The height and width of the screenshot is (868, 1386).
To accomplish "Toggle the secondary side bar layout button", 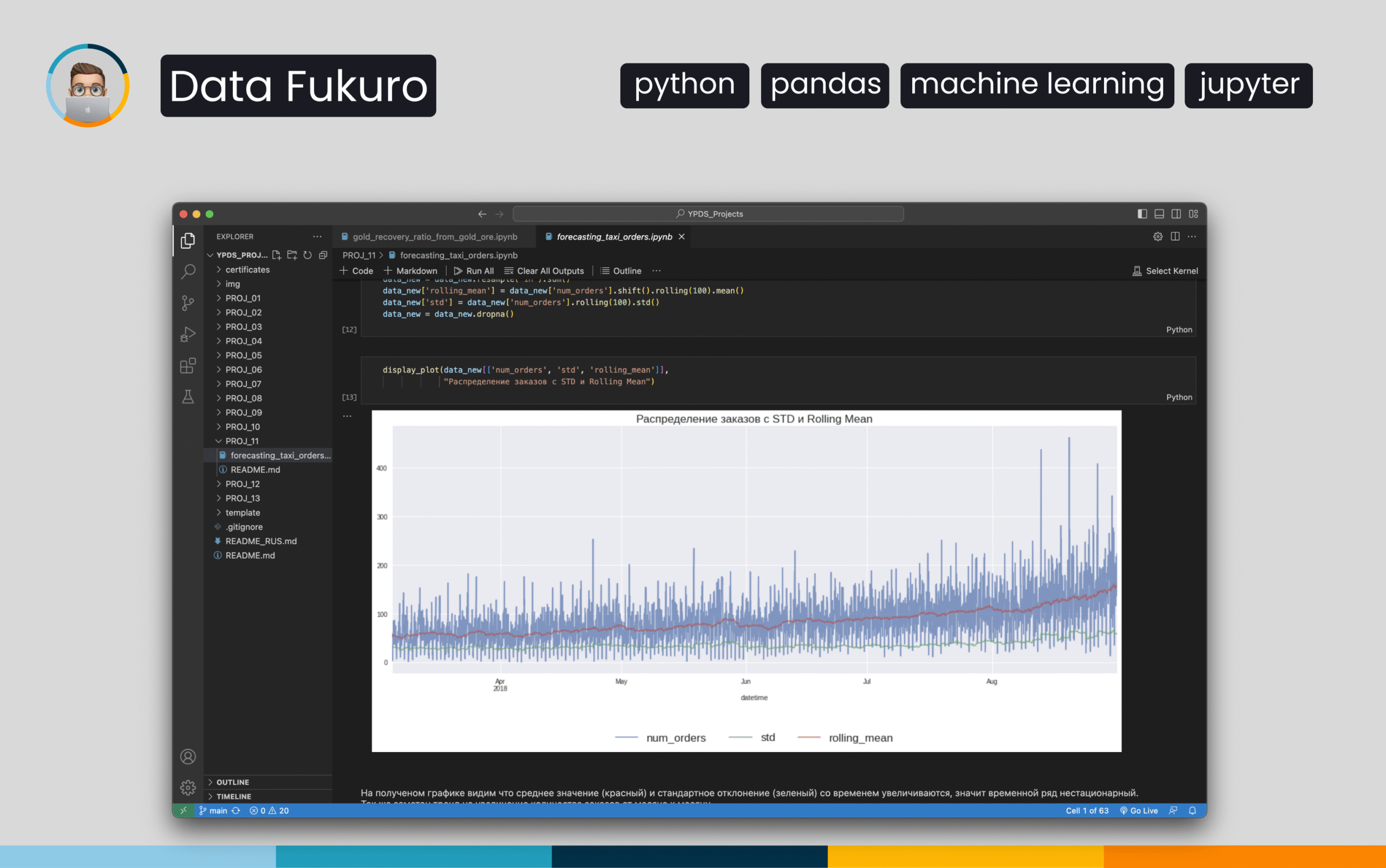I will point(1176,213).
